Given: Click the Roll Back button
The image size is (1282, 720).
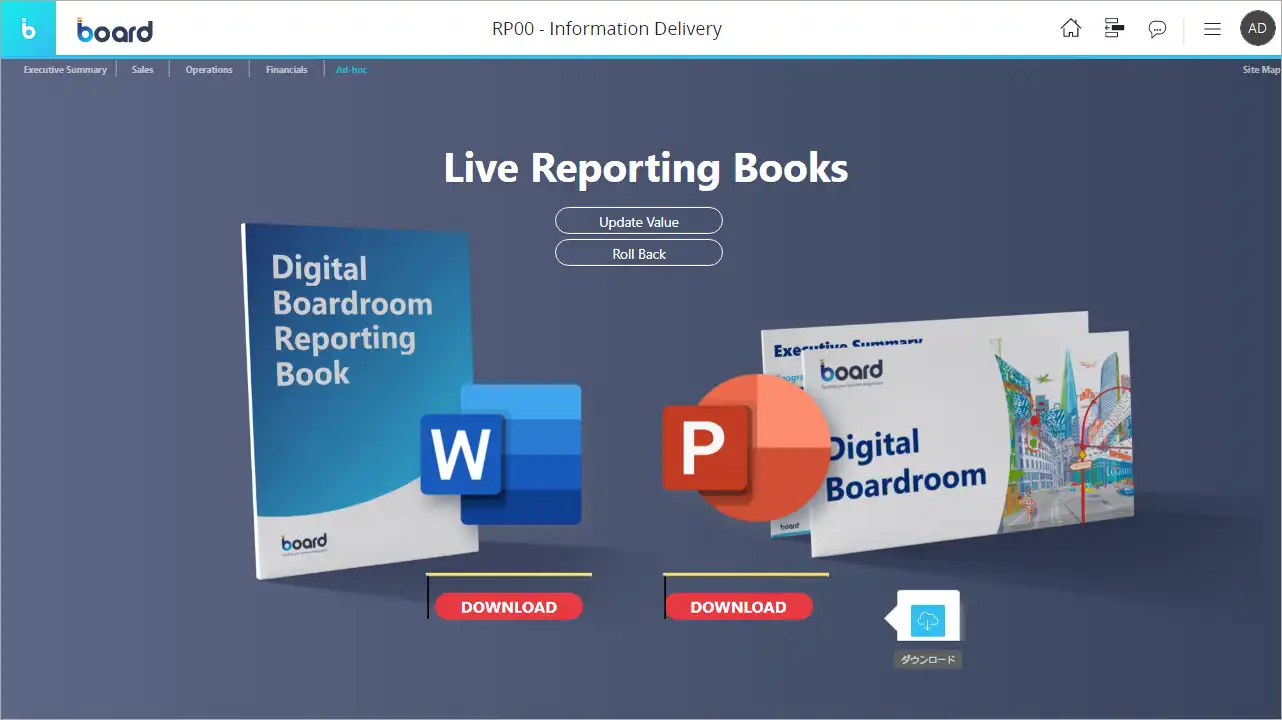Looking at the screenshot, I should tap(639, 253).
